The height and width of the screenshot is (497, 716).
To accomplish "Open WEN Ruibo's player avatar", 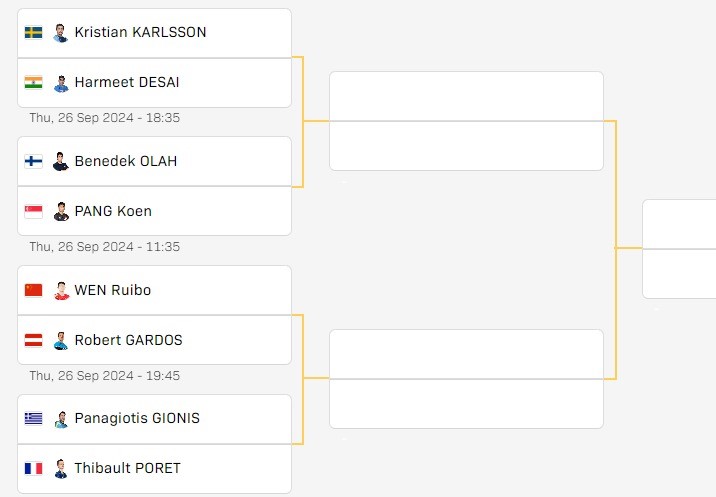I will [x=61, y=291].
